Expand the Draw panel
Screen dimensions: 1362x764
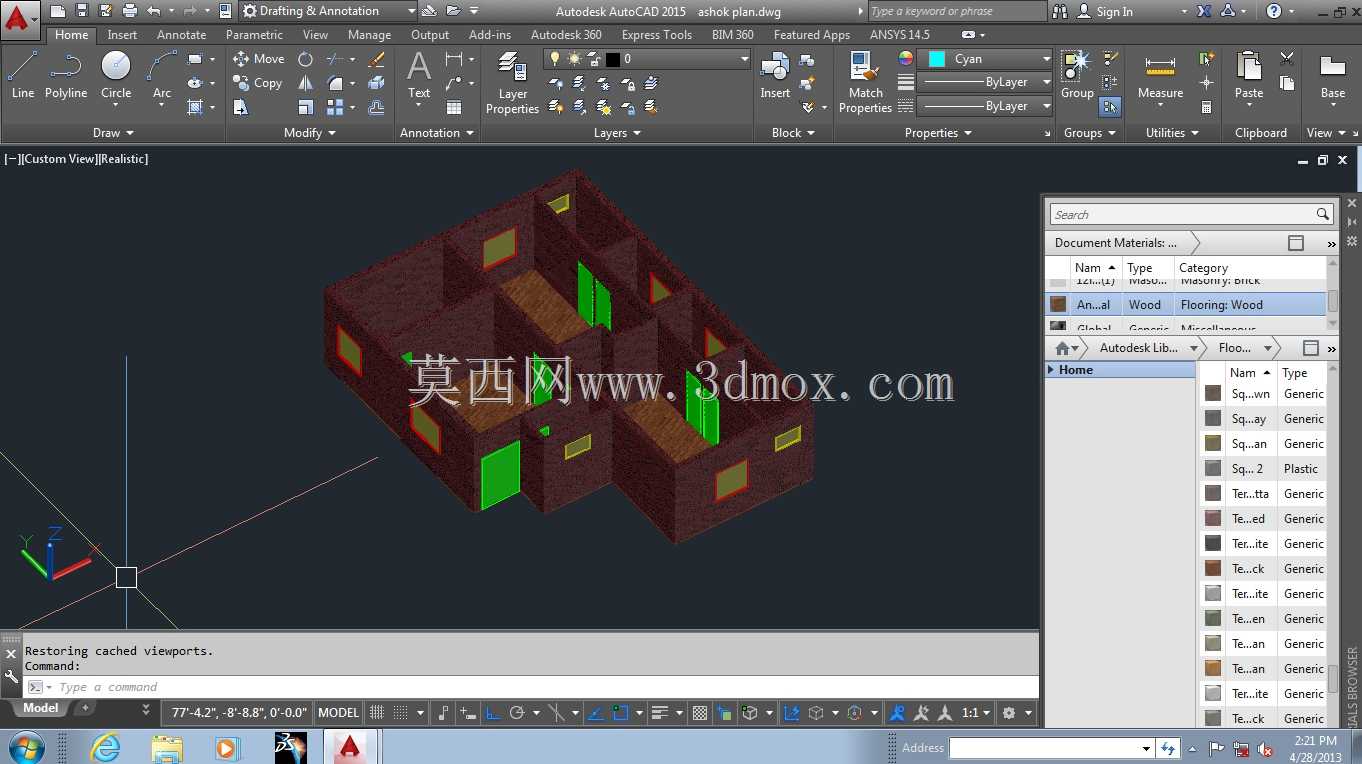point(113,133)
